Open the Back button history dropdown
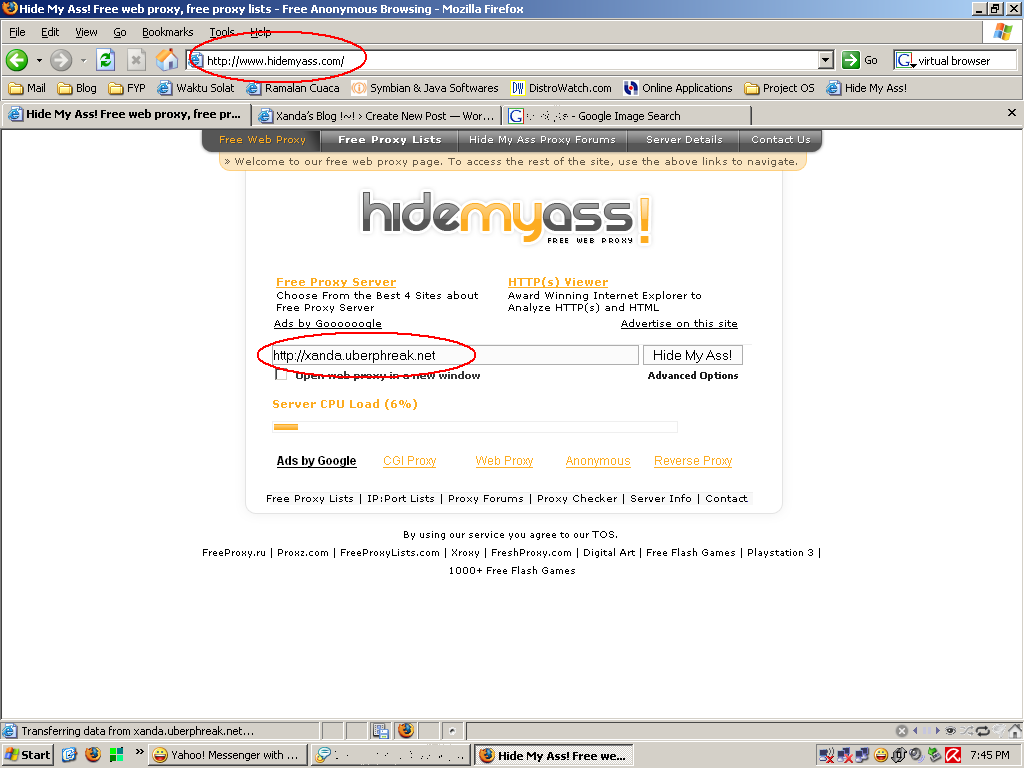The image size is (1024, 768). click(x=39, y=61)
